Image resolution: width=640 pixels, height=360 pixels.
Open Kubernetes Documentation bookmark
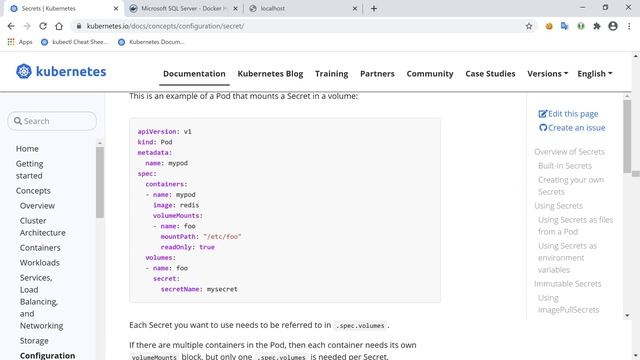coord(151,42)
